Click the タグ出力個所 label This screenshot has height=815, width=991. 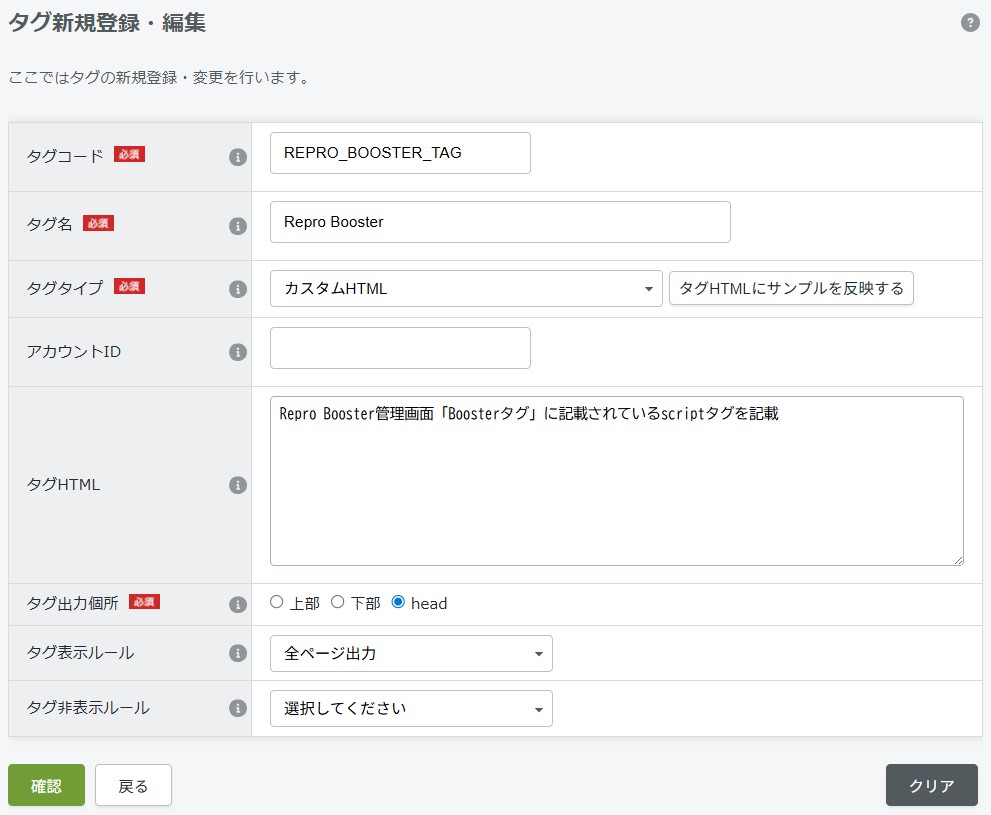72,603
